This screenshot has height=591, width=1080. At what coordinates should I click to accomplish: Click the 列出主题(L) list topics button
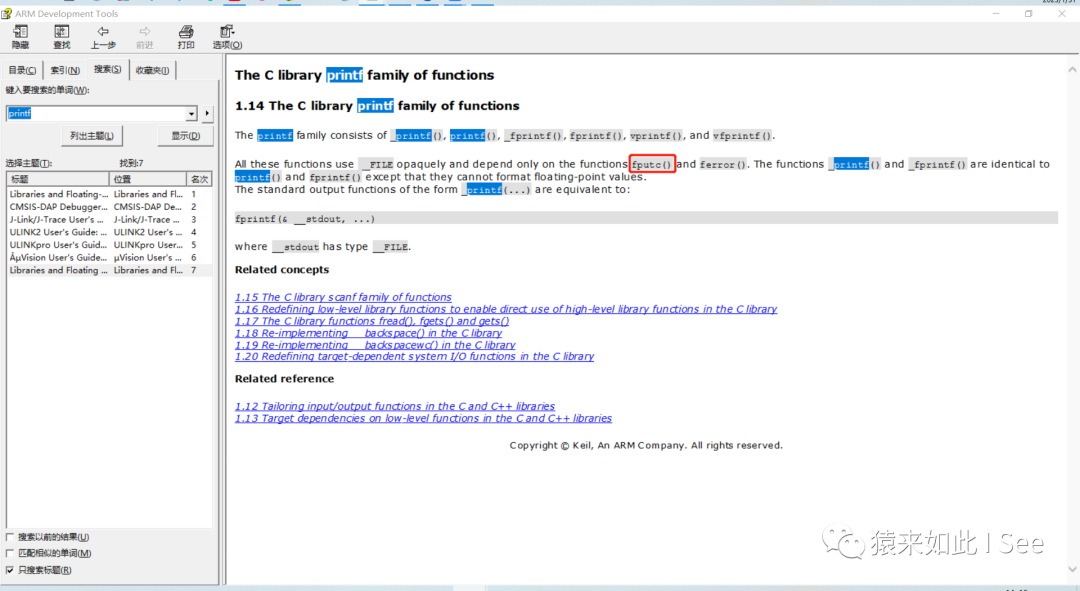coord(92,136)
